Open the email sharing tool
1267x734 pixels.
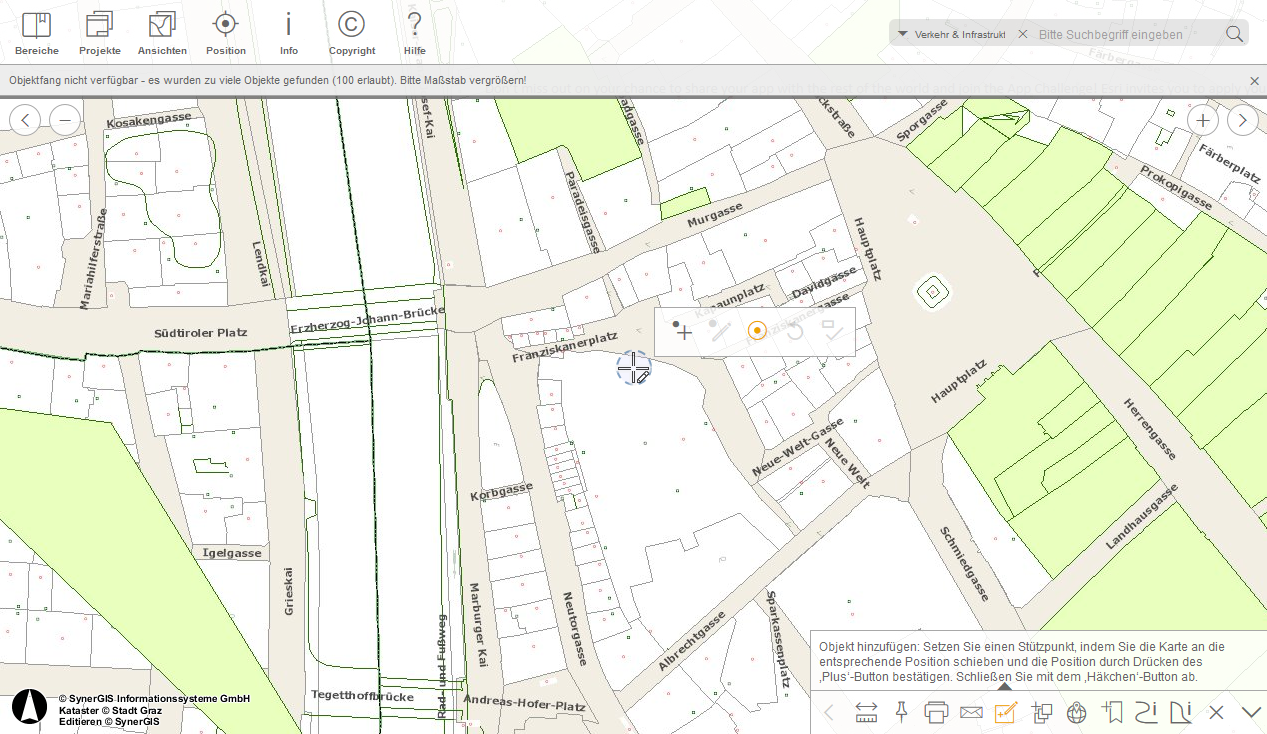[x=971, y=712]
